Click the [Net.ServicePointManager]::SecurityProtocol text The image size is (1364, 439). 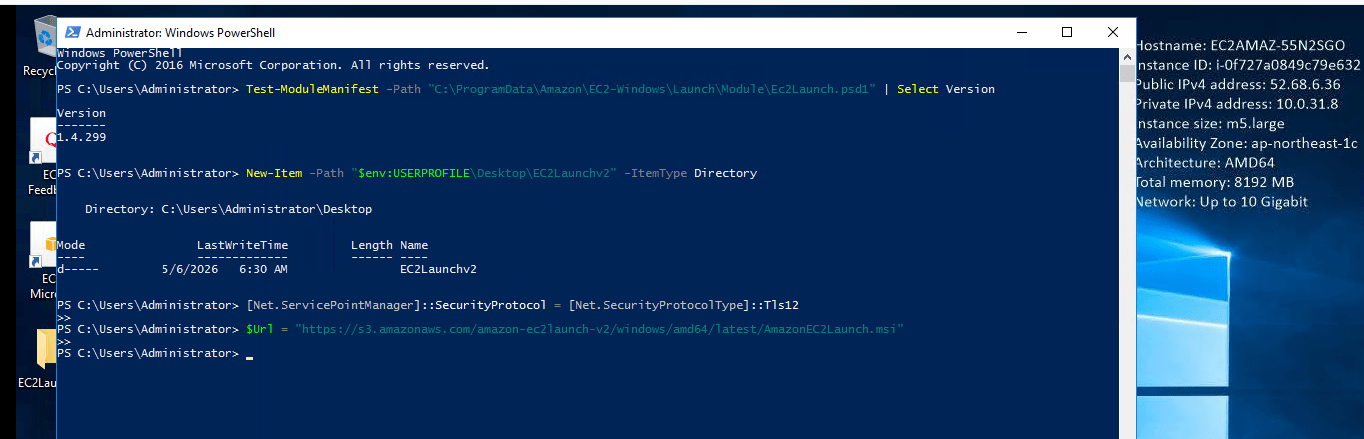pos(396,305)
